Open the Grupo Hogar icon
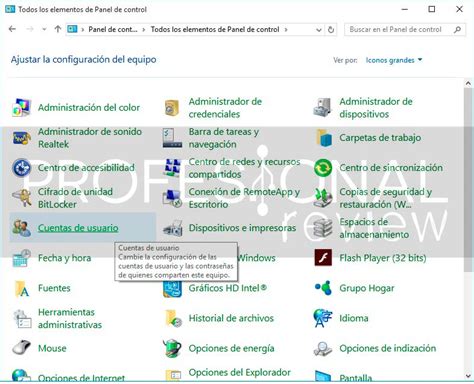Image resolution: width=474 pixels, height=384 pixels. (x=323, y=288)
